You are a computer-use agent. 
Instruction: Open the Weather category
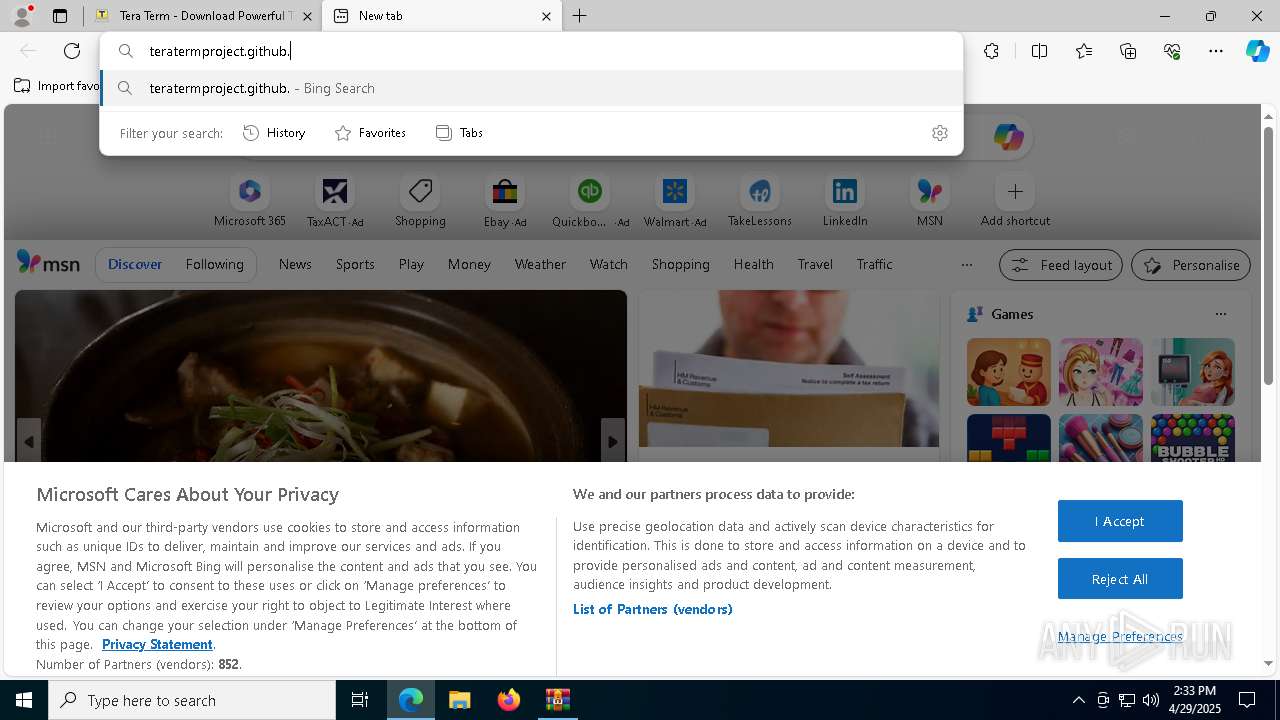(x=540, y=264)
